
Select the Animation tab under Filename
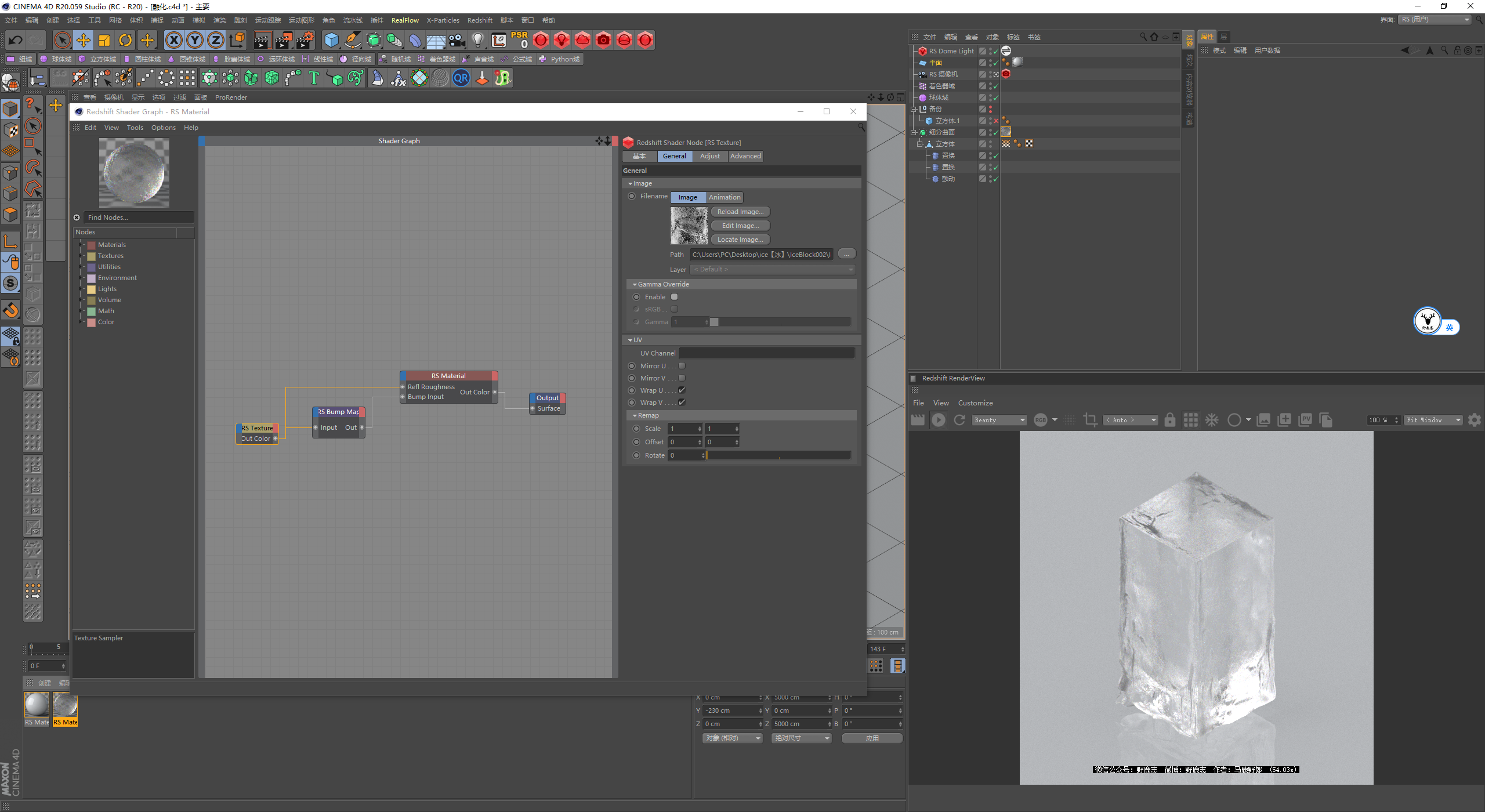click(725, 197)
